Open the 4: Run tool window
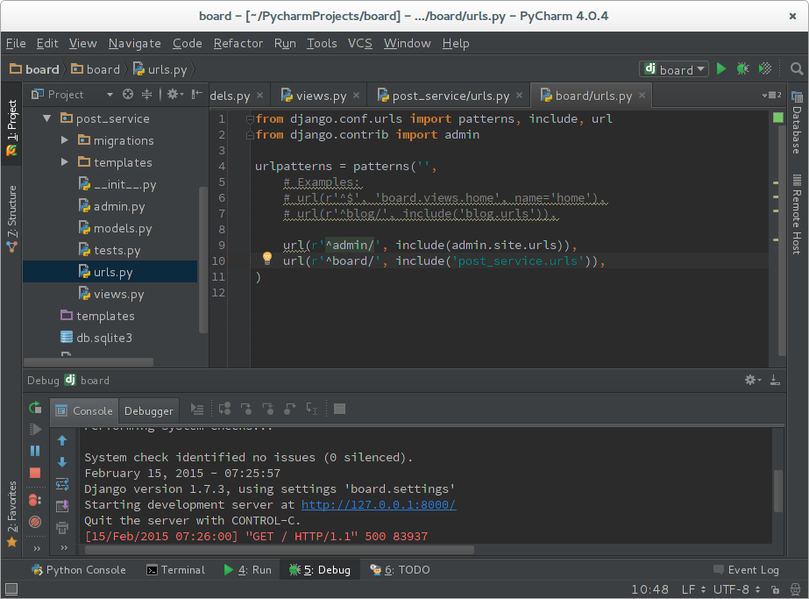 pos(248,570)
